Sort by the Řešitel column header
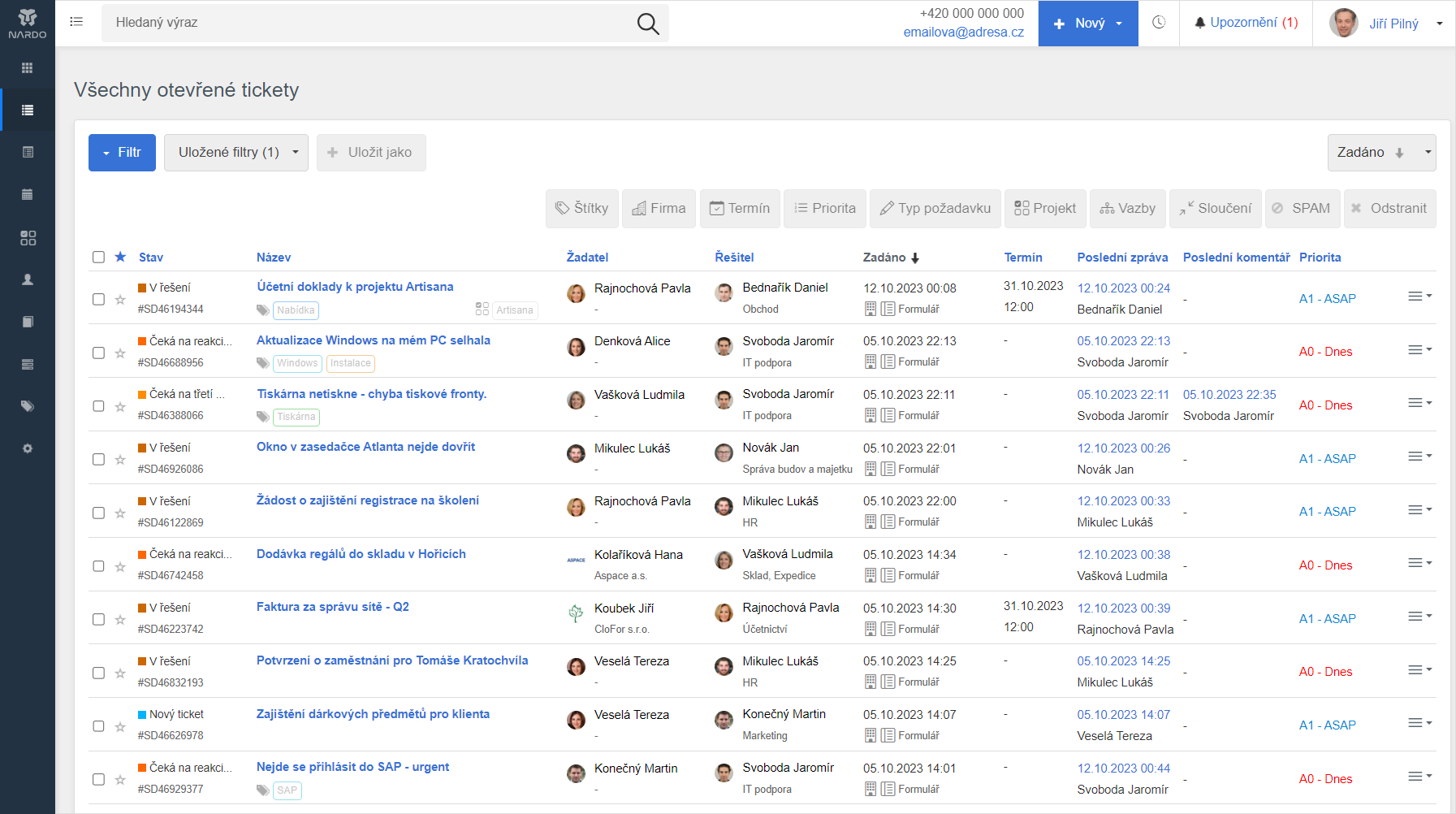Viewport: 1456px width, 814px height. (x=734, y=258)
